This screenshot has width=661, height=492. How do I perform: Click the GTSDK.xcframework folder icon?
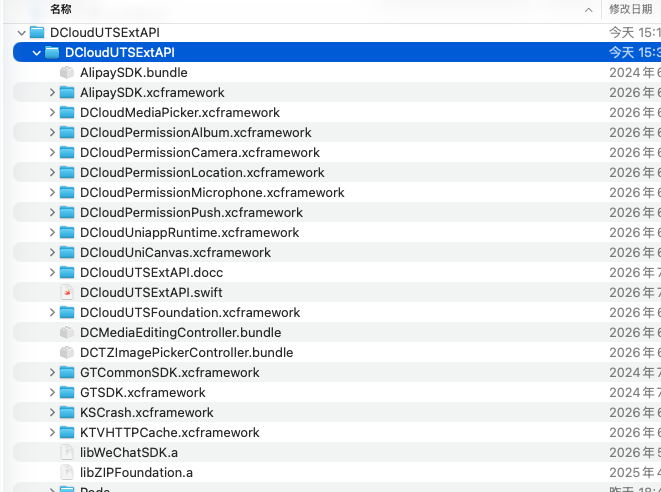tap(67, 393)
